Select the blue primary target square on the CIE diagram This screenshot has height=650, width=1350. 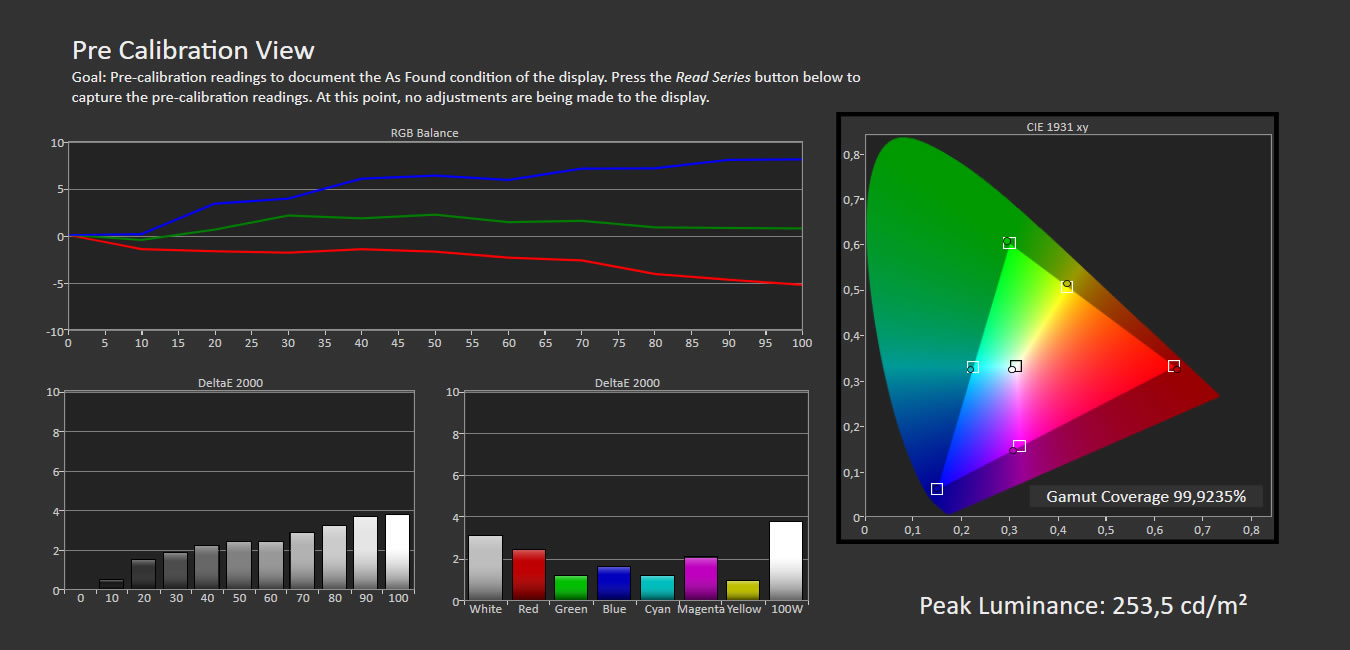pos(937,489)
